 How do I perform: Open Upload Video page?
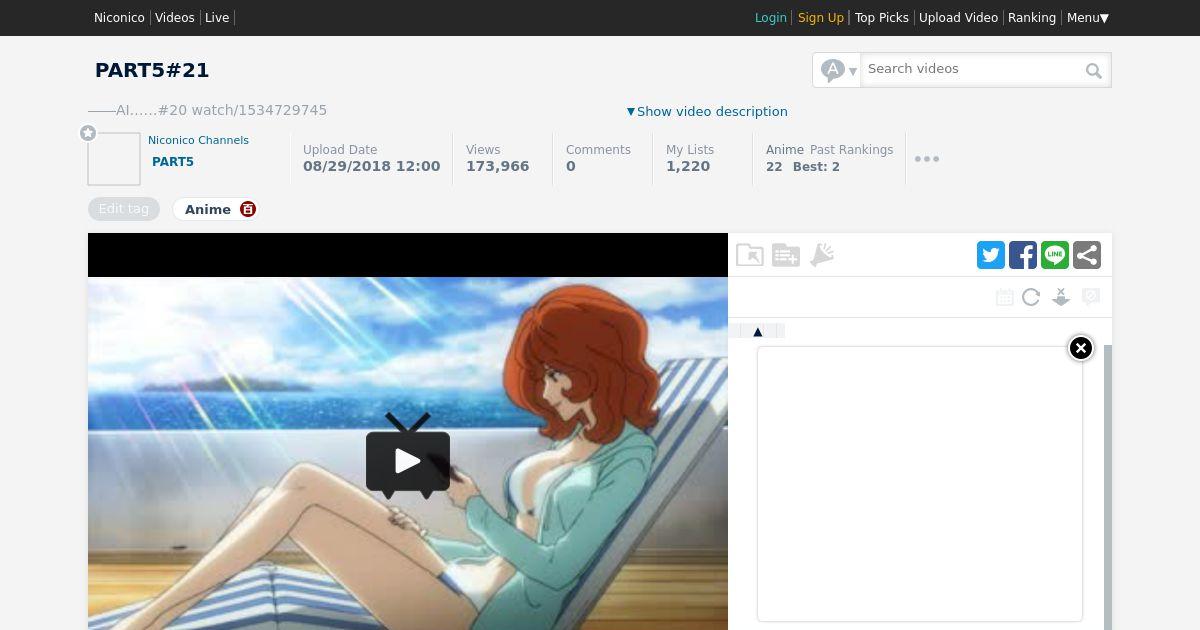click(958, 17)
